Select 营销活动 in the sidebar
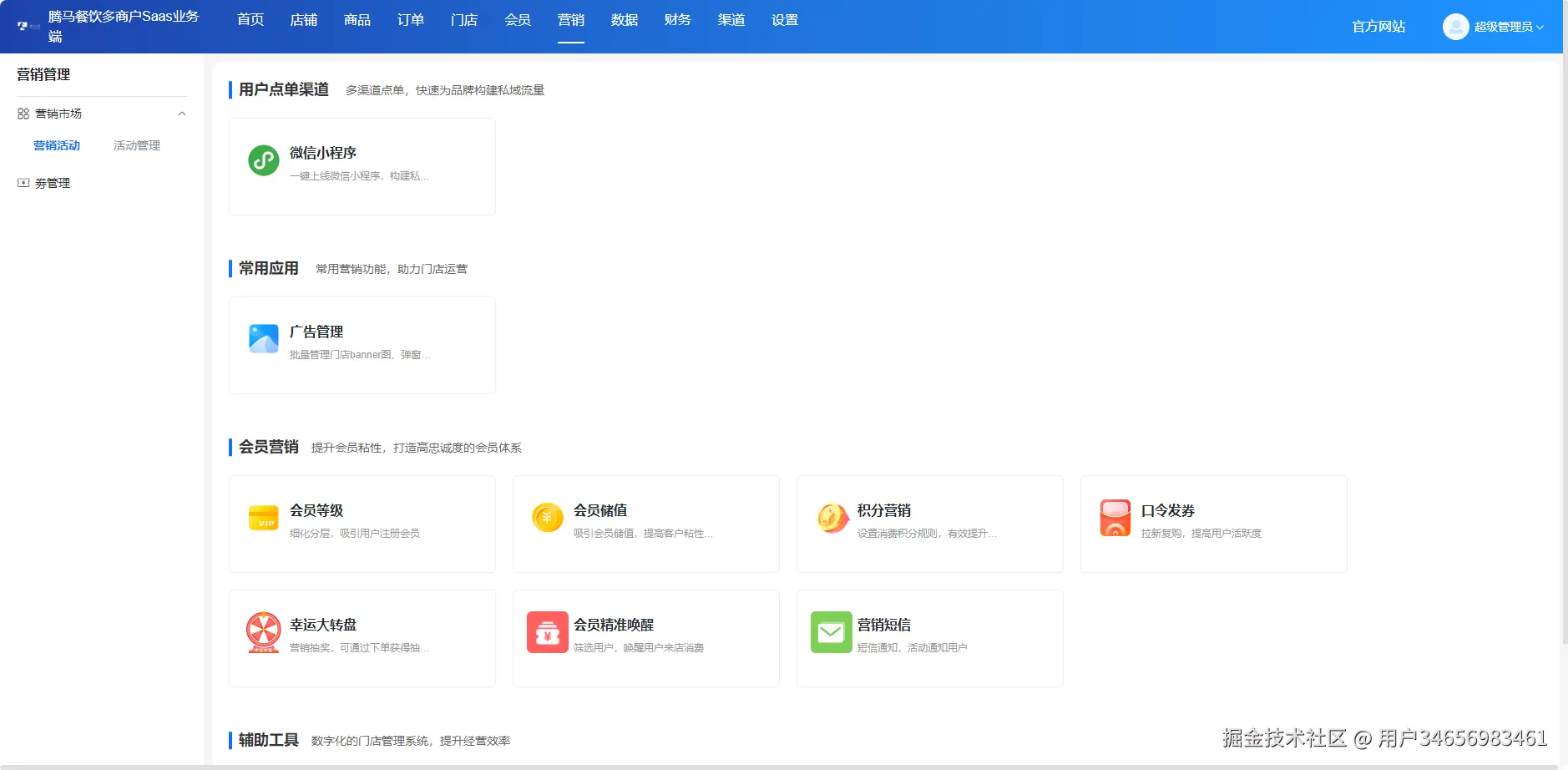 57,145
